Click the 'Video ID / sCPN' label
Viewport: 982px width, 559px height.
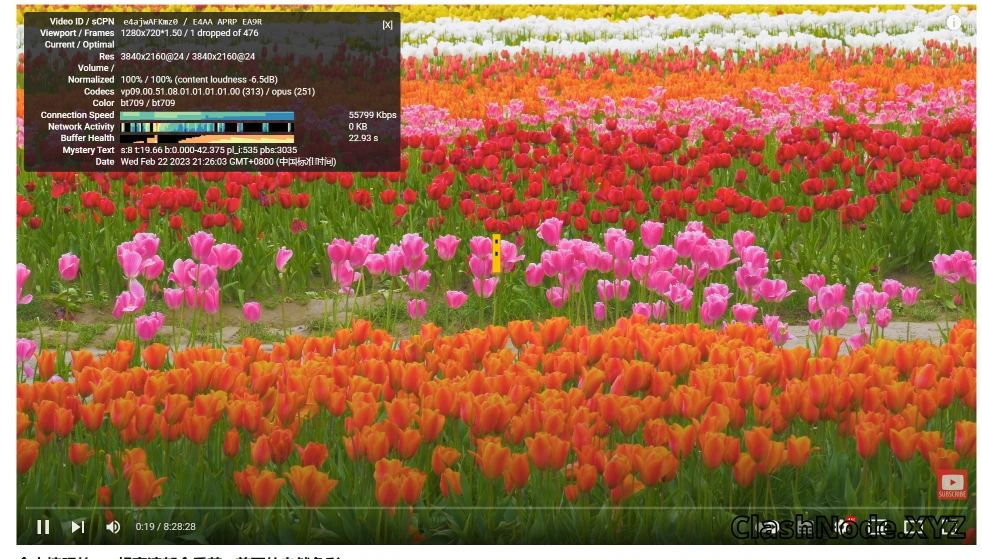tap(81, 21)
